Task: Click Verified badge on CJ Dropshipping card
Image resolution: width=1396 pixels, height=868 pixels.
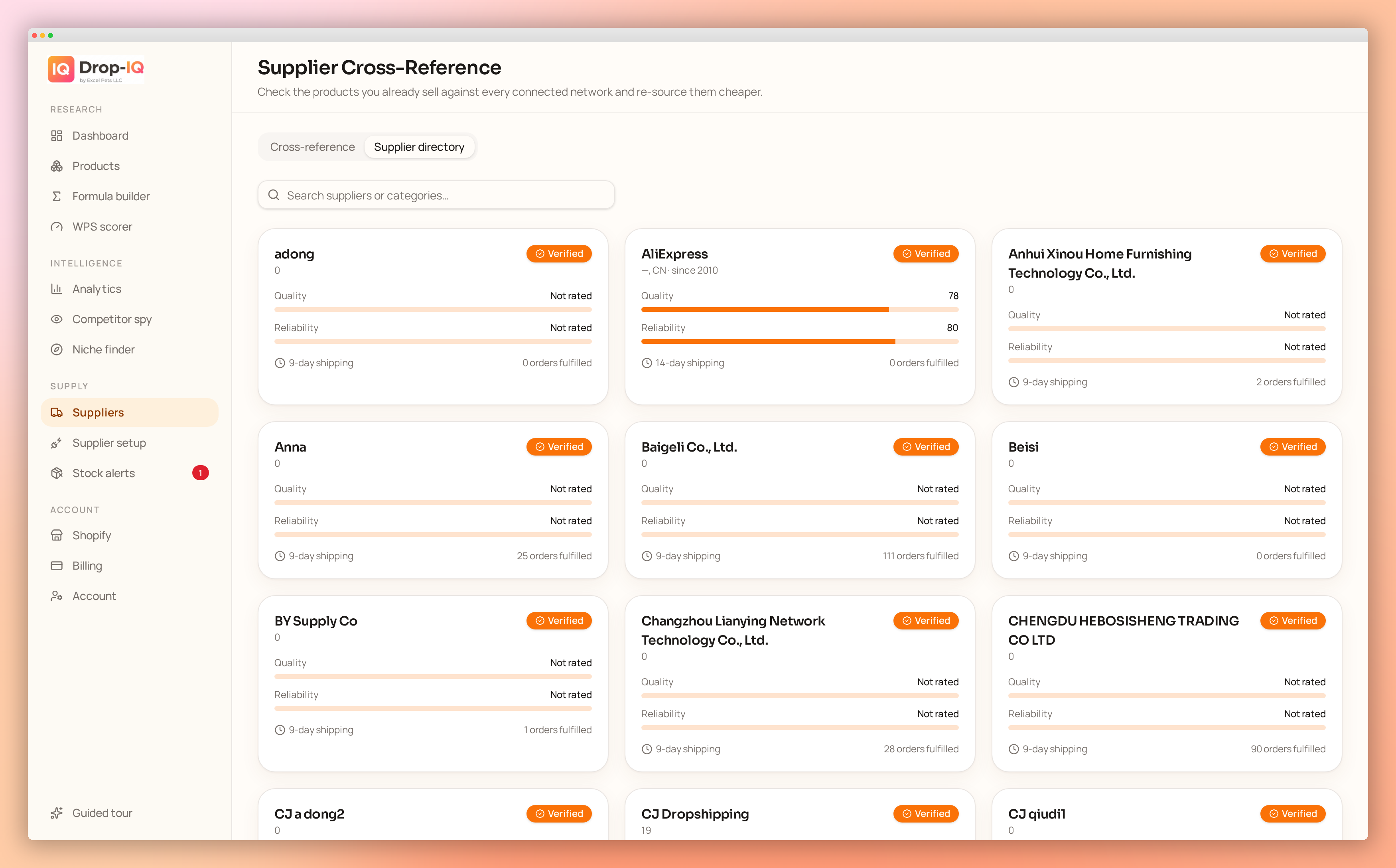Action: coord(926,813)
